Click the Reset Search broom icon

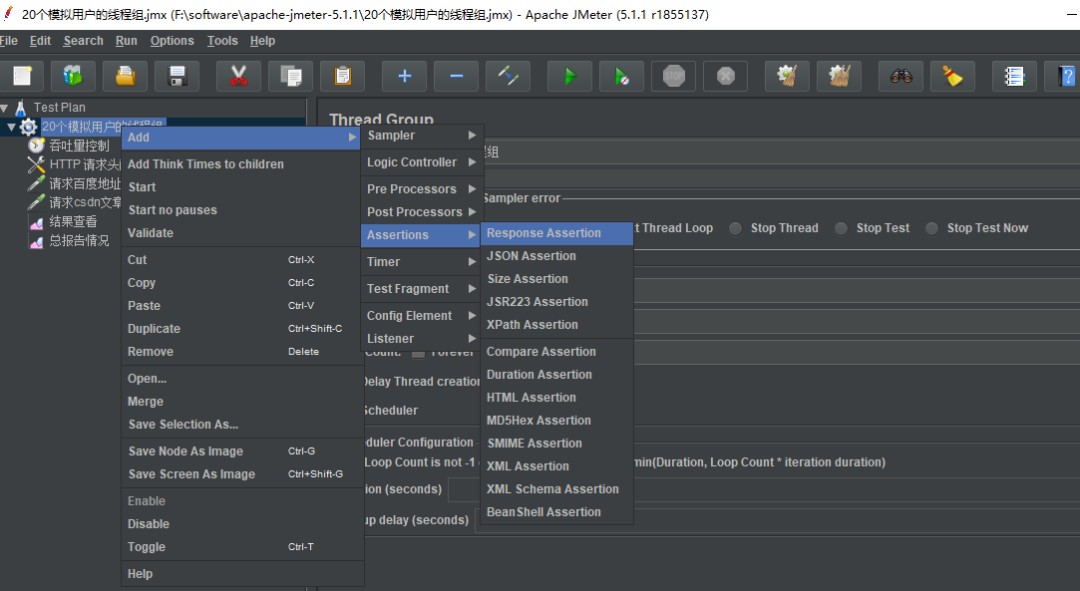(953, 76)
